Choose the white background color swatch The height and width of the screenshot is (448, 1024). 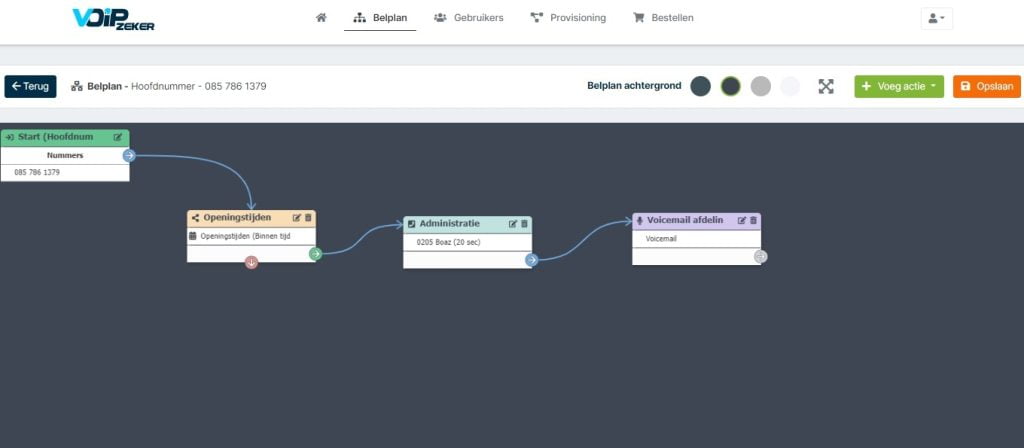coord(790,86)
